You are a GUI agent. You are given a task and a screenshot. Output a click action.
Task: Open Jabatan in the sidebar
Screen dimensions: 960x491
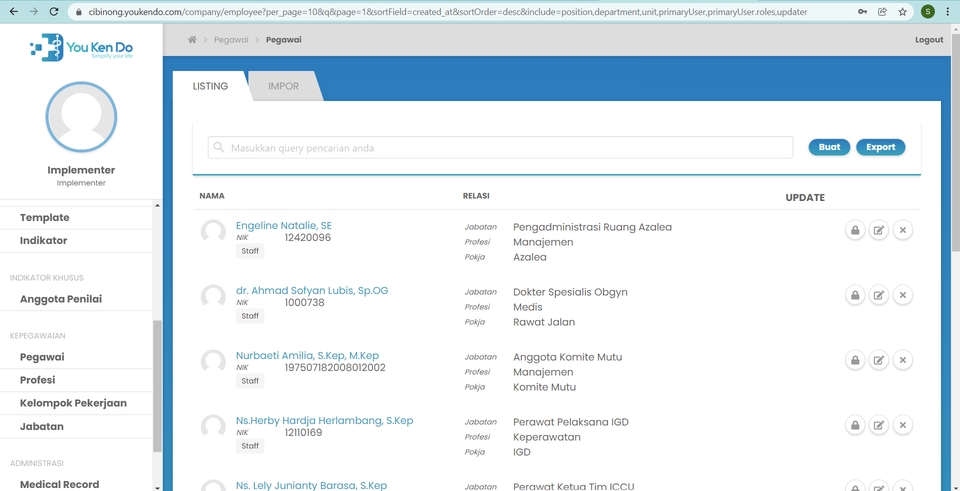pyautogui.click(x=42, y=427)
